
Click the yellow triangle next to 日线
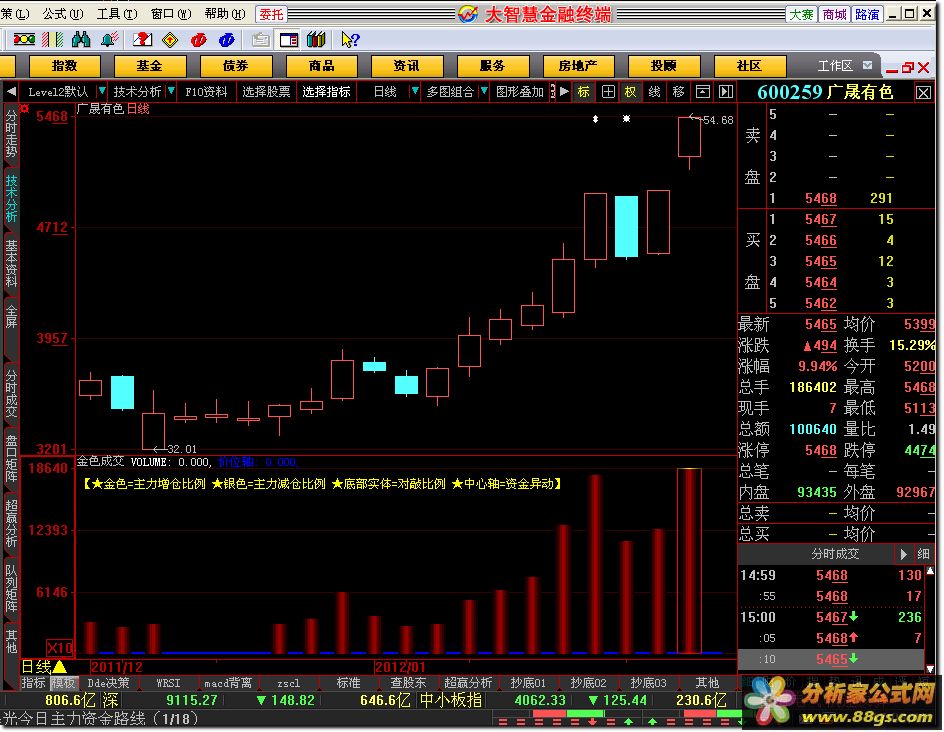coord(60,666)
